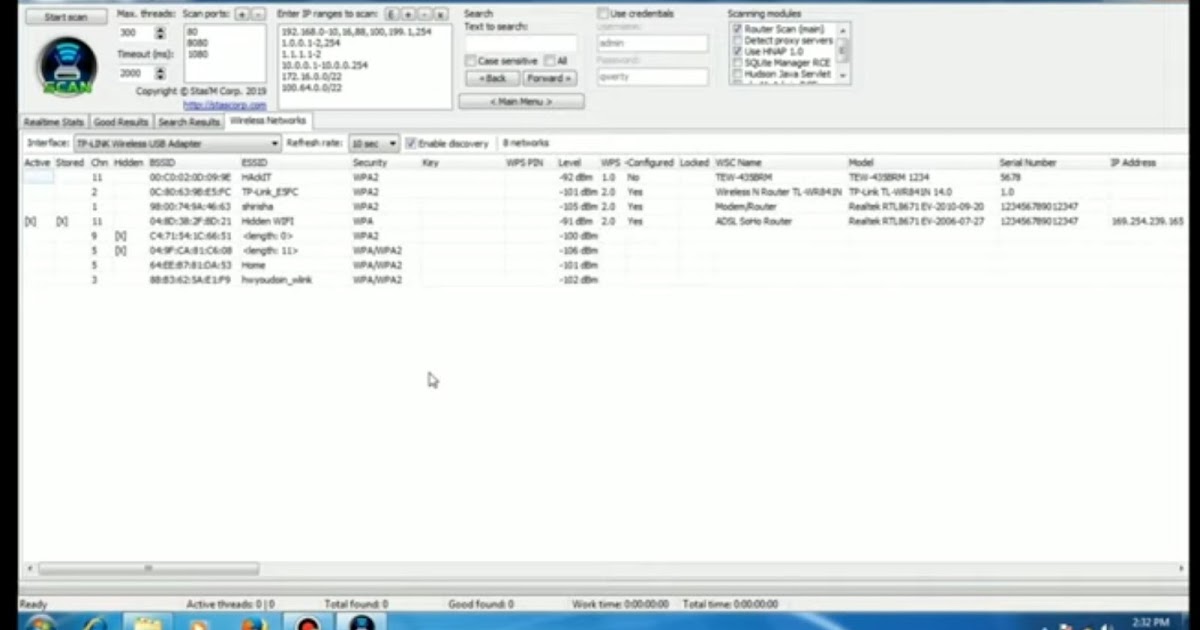
Task: Click the Timeout value field showing 2000
Action: pyautogui.click(x=135, y=73)
